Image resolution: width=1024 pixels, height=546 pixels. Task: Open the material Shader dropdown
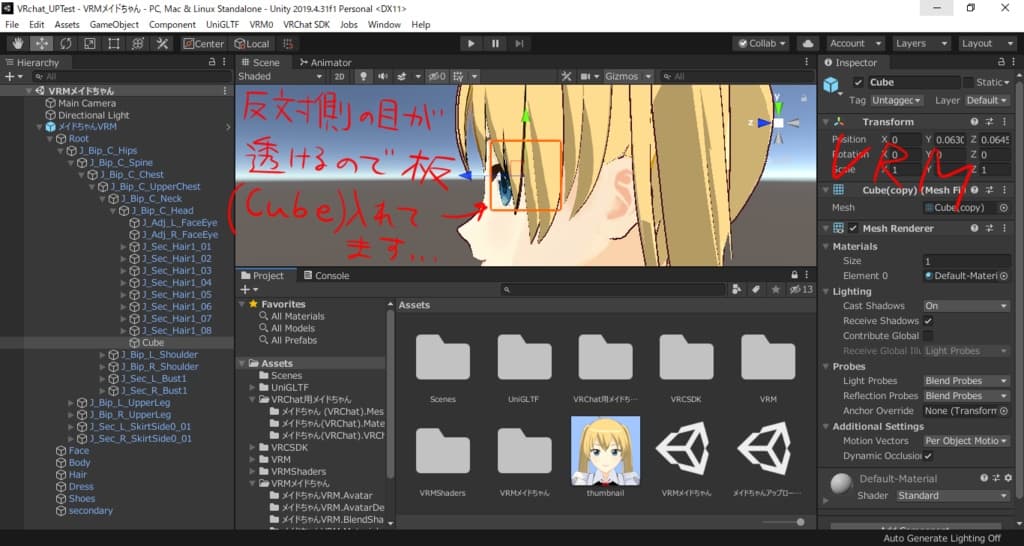(x=952, y=496)
